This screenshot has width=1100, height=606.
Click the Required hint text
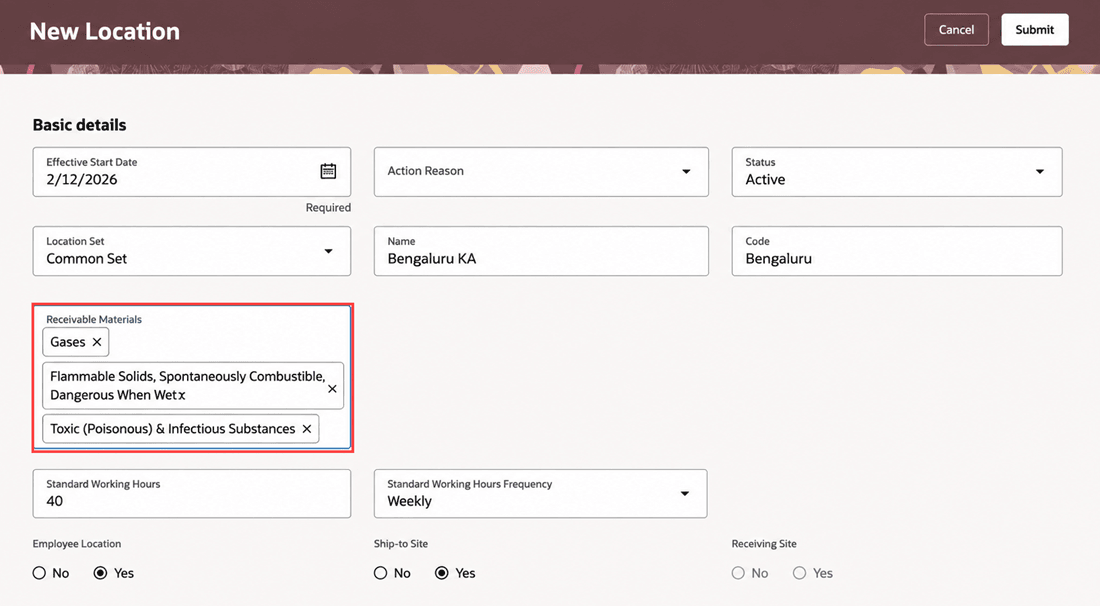328,208
